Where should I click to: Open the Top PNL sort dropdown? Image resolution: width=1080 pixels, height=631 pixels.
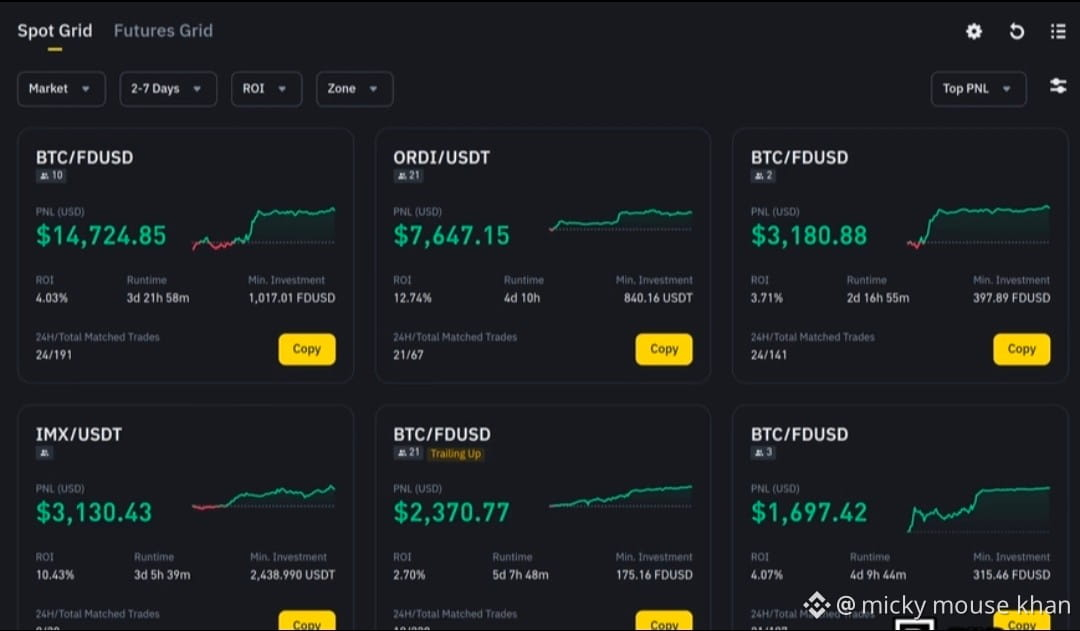pos(978,89)
